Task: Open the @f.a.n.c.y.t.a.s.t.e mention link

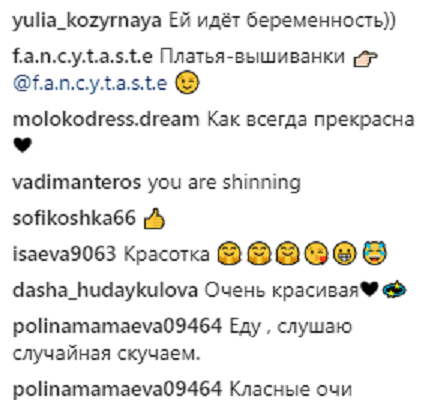Action: pyautogui.click(x=90, y=83)
